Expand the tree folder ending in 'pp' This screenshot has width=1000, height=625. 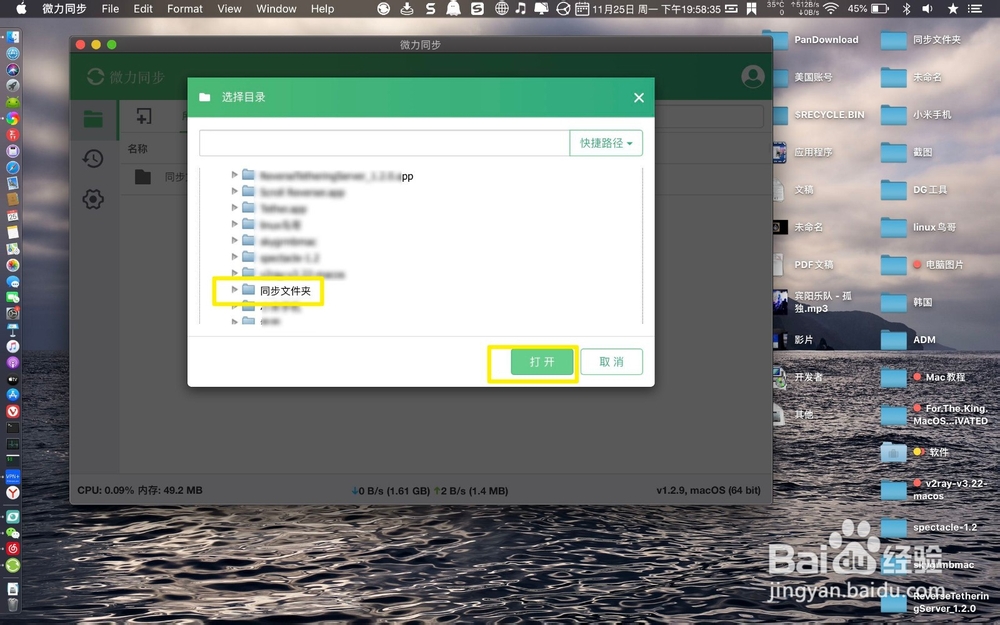pos(234,174)
